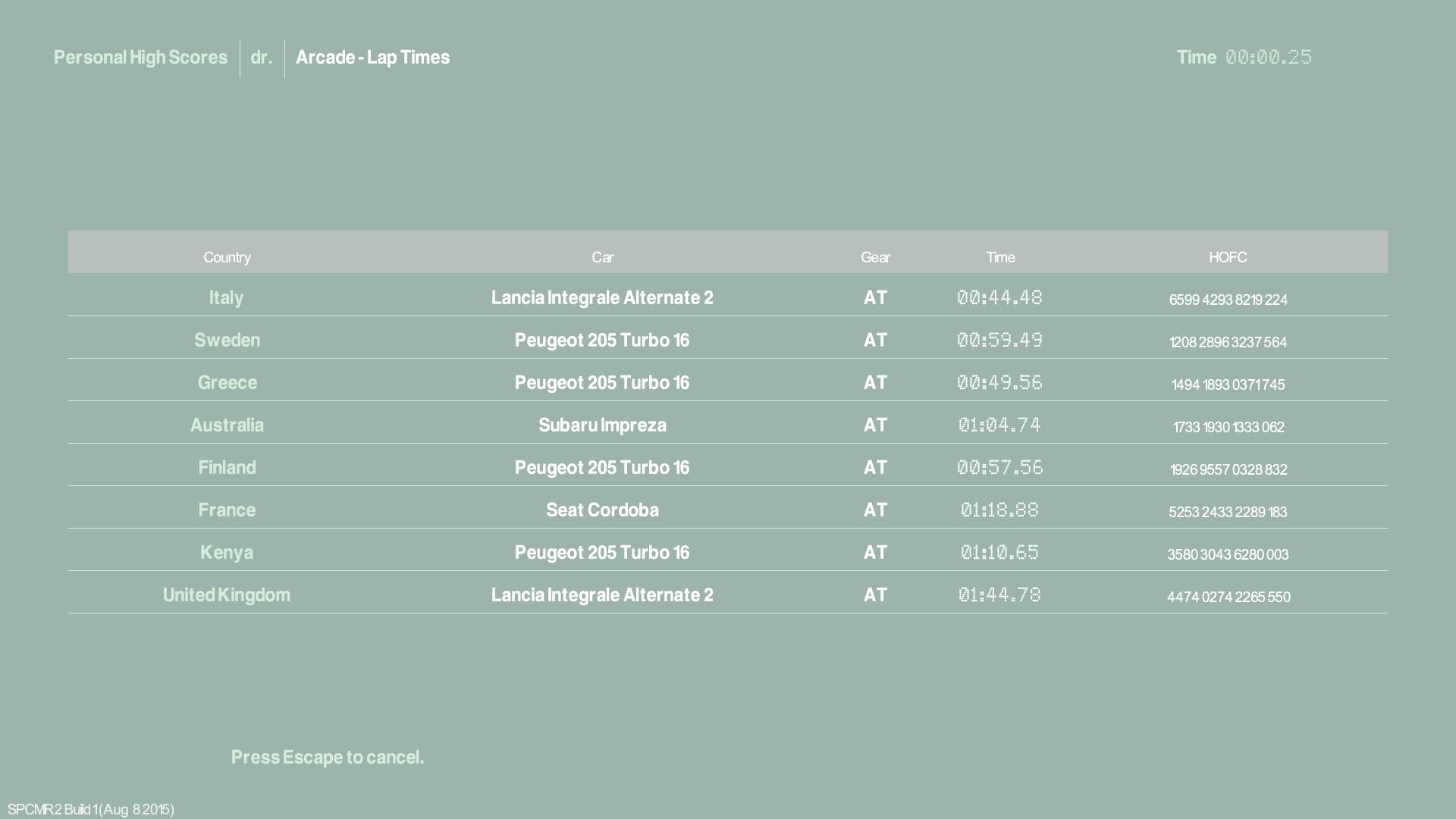The width and height of the screenshot is (1456, 819).
Task: Click the Press Escape to cancel text
Action: click(328, 757)
